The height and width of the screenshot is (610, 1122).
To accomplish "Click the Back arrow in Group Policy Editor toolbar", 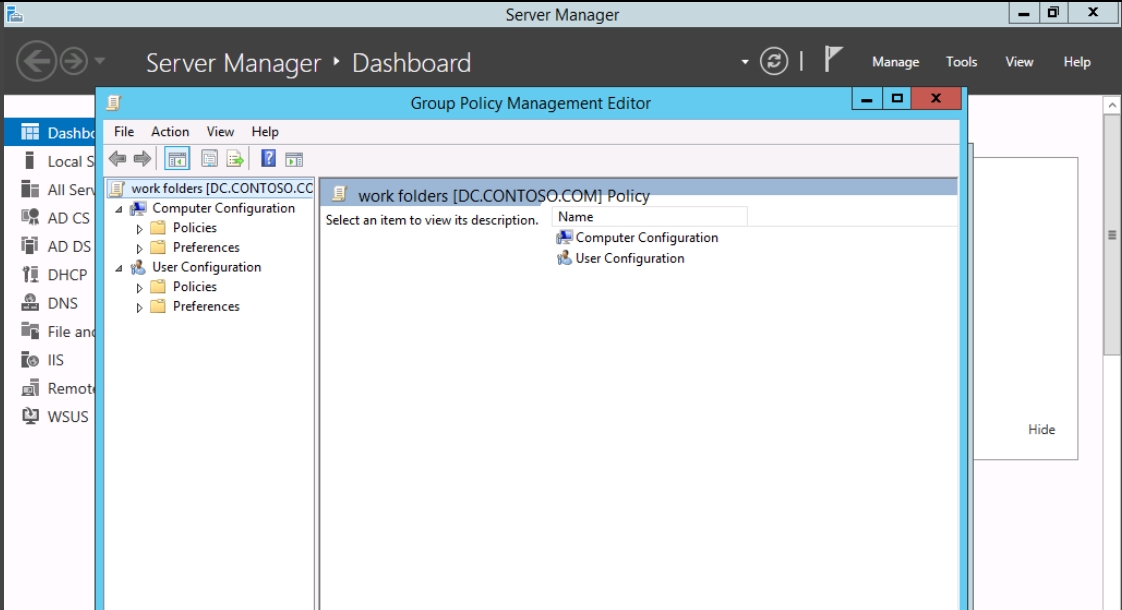I will 117,159.
